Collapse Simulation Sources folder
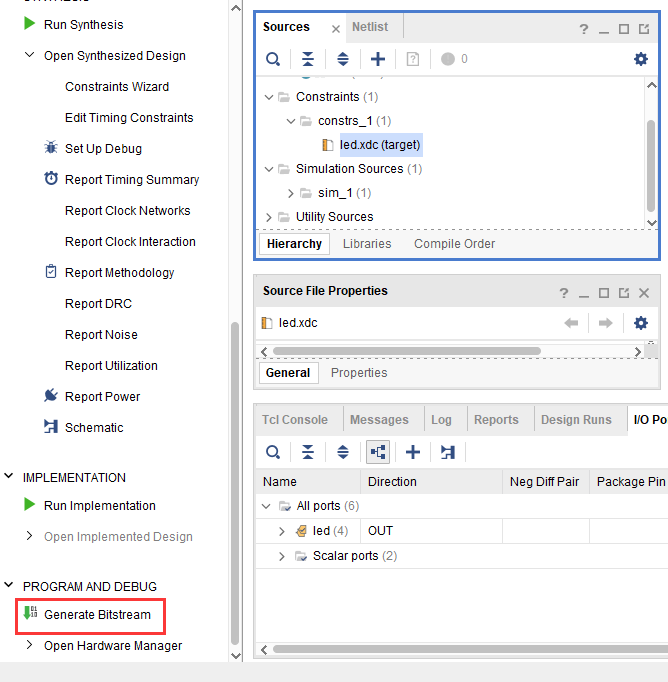 pos(269,169)
